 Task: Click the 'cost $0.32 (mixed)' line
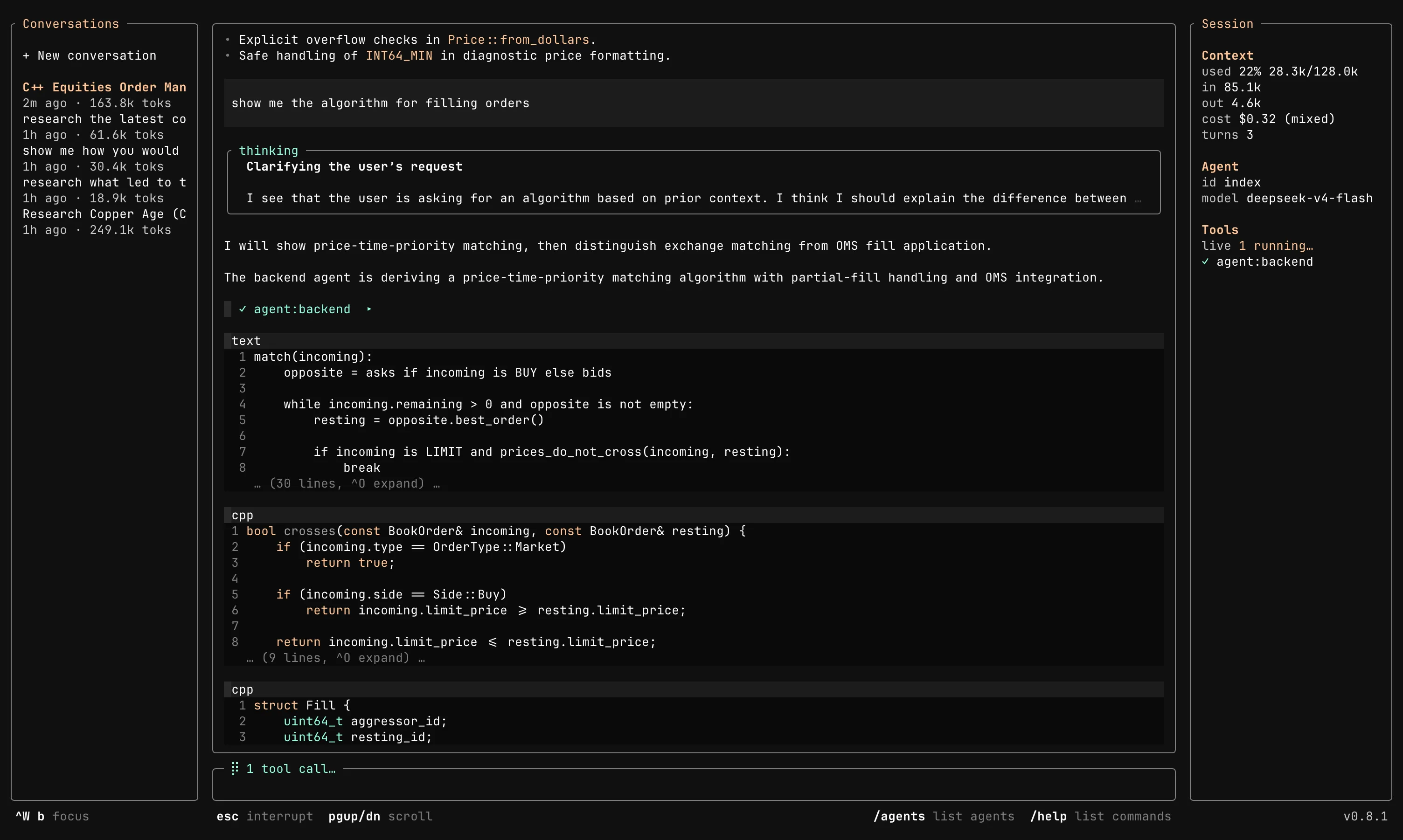pyautogui.click(x=1268, y=119)
